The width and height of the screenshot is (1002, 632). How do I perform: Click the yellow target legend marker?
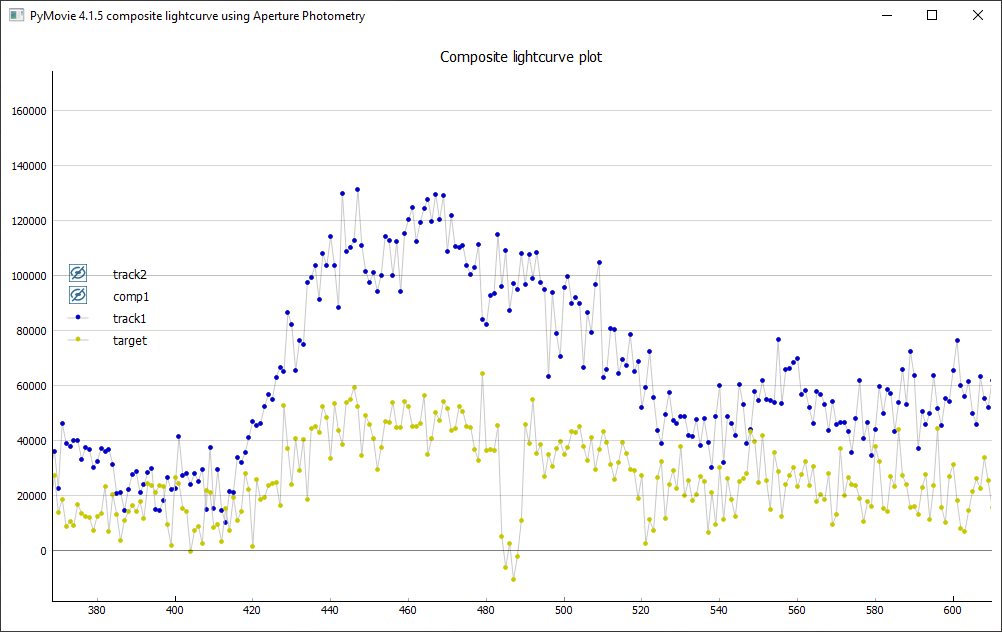coord(78,340)
